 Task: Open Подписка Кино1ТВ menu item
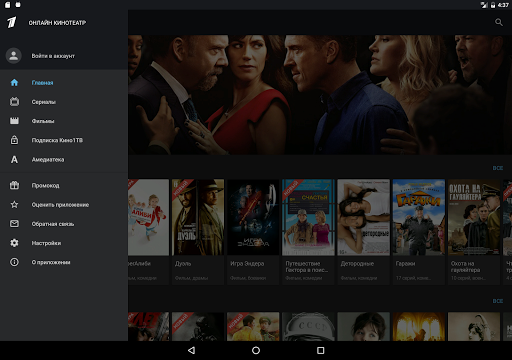tap(64, 140)
